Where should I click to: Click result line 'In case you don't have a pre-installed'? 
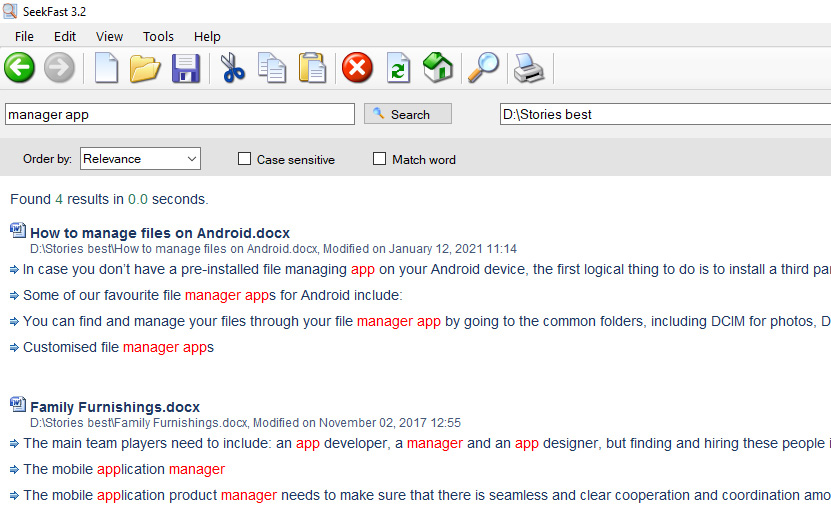click(x=427, y=269)
